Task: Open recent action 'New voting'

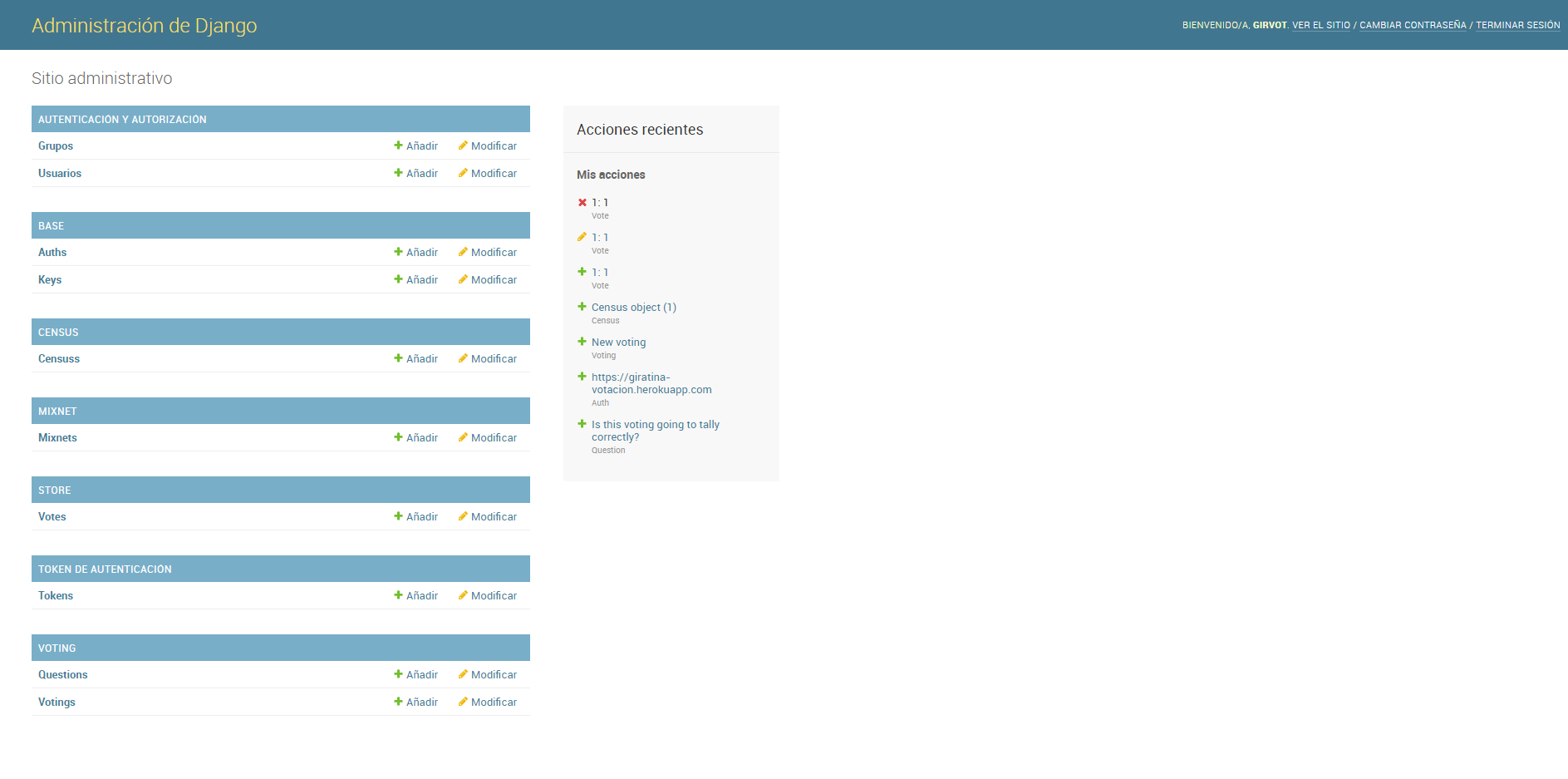Action: click(618, 343)
